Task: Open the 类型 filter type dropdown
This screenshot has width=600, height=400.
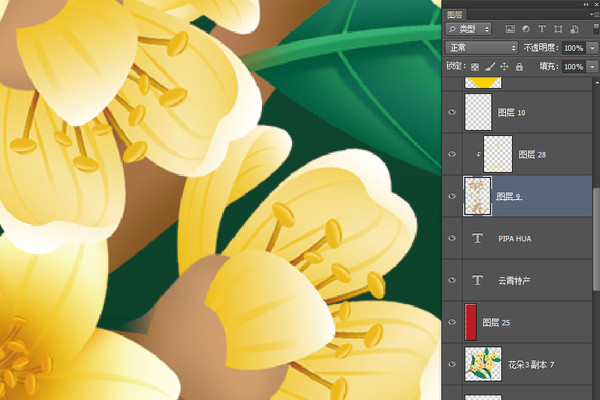Action: click(x=468, y=29)
